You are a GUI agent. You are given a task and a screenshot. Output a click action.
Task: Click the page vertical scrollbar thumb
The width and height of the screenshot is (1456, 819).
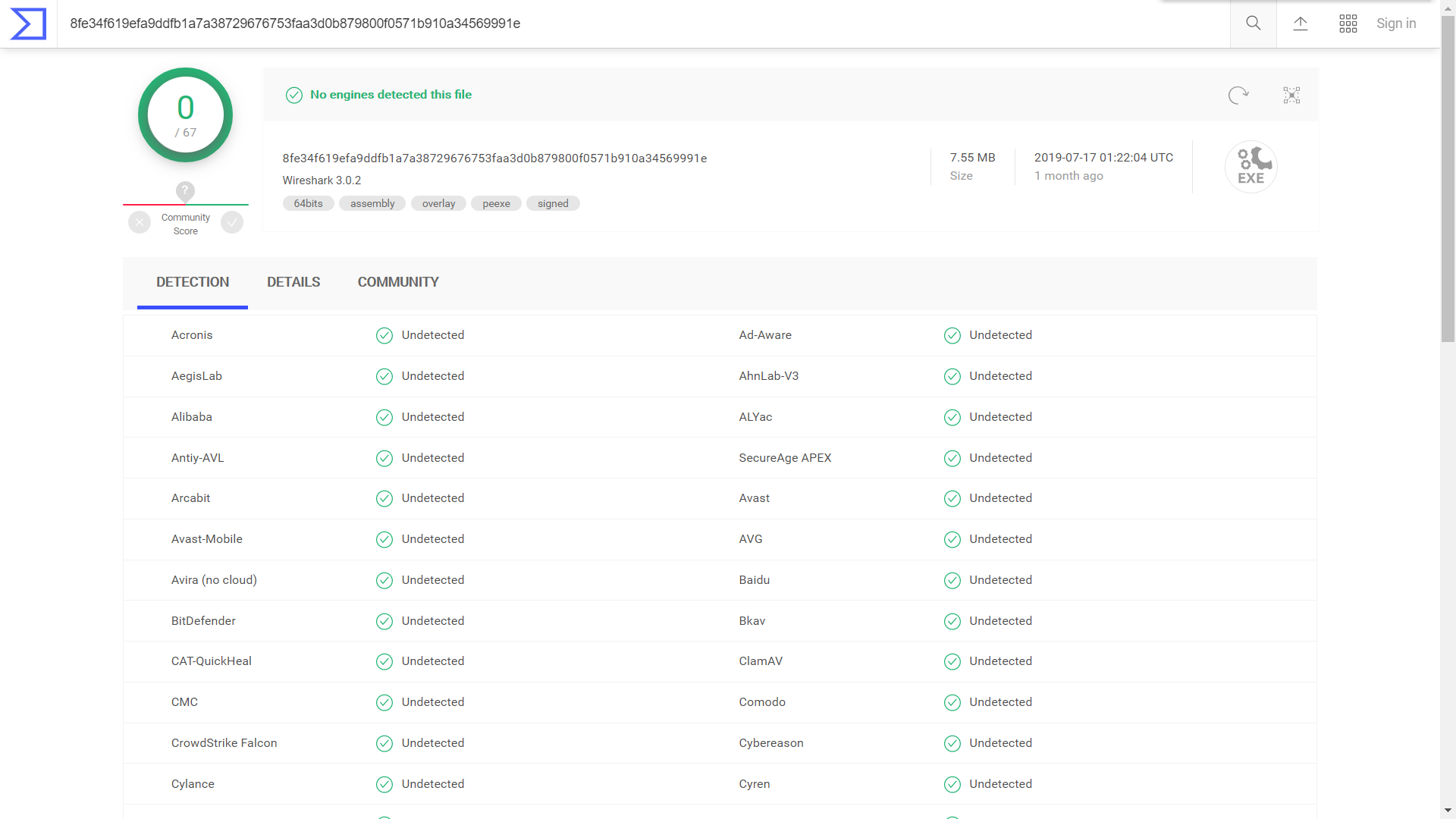(1448, 179)
